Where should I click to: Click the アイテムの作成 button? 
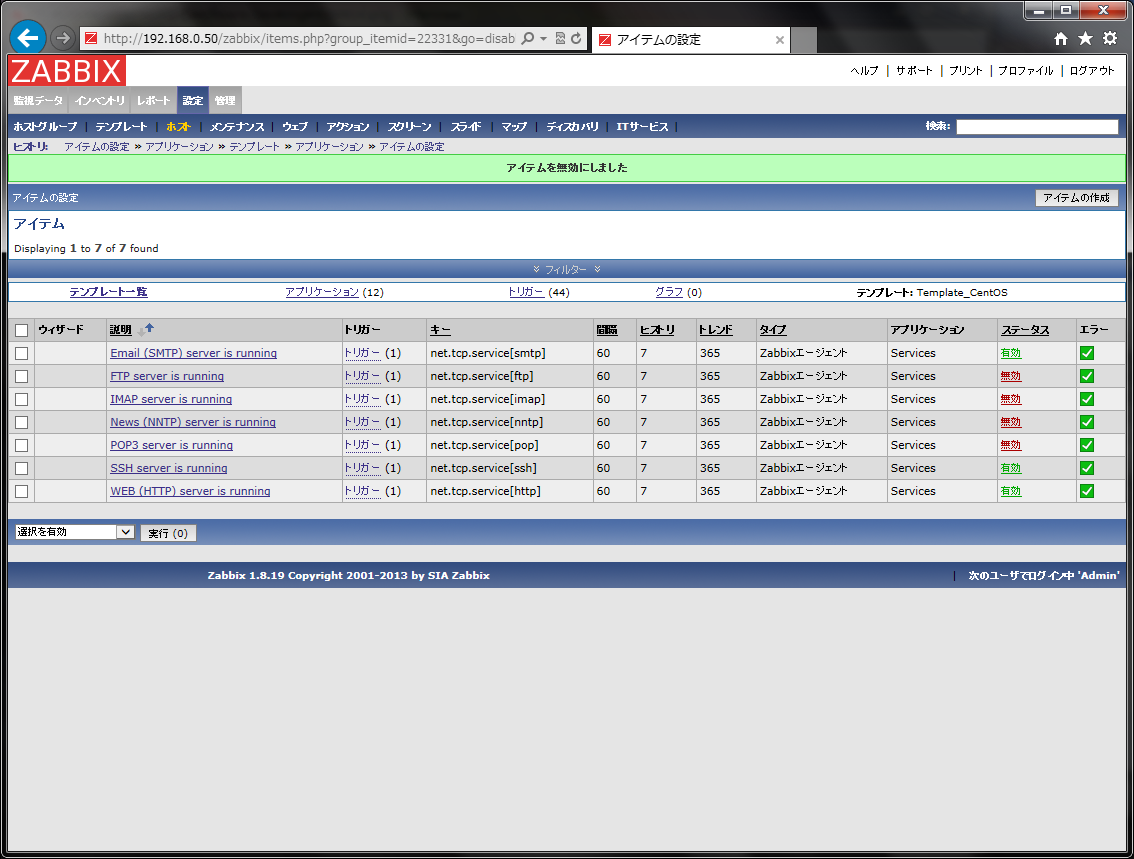pos(1076,197)
